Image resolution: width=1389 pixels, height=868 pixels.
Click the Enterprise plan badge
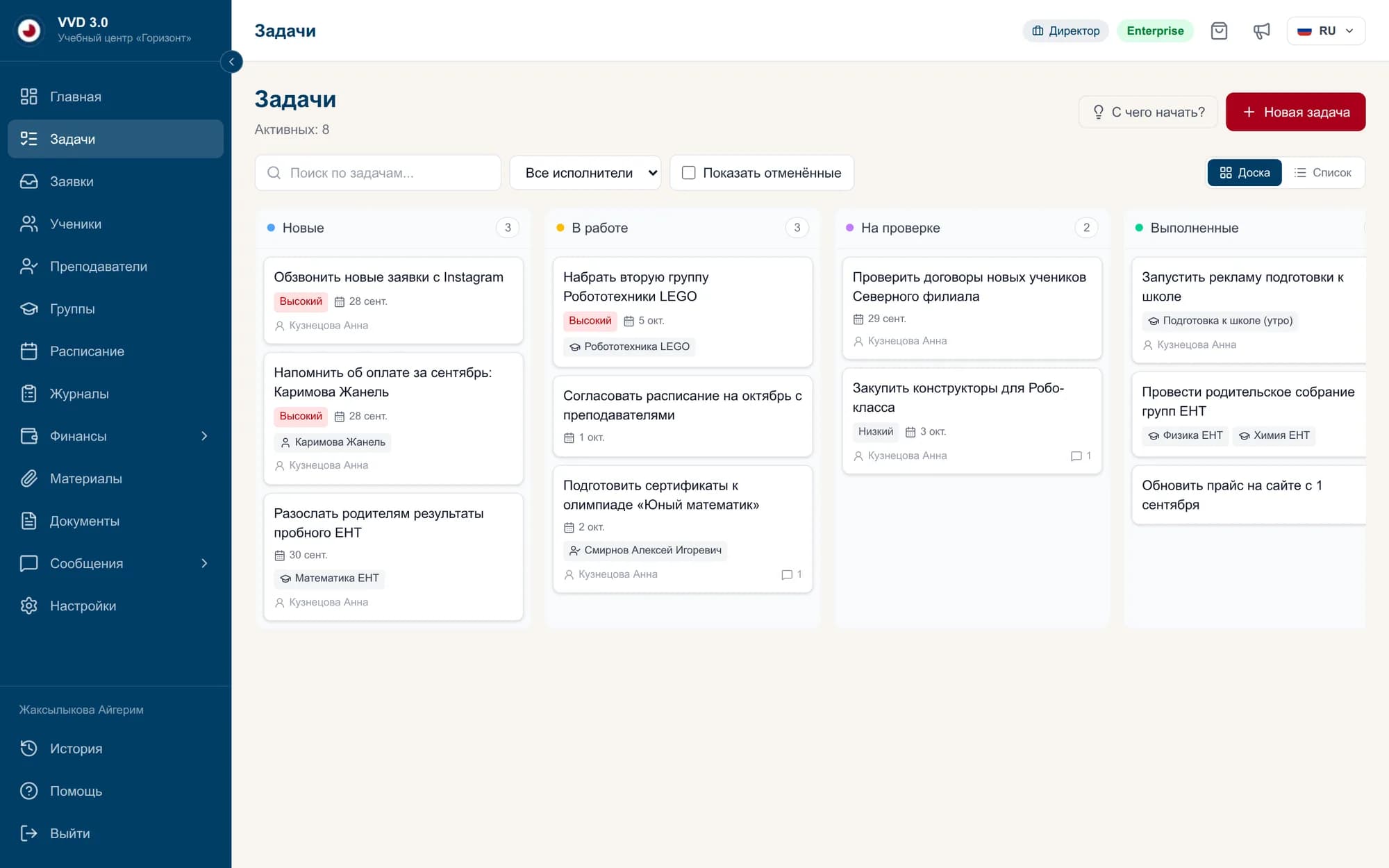point(1155,31)
